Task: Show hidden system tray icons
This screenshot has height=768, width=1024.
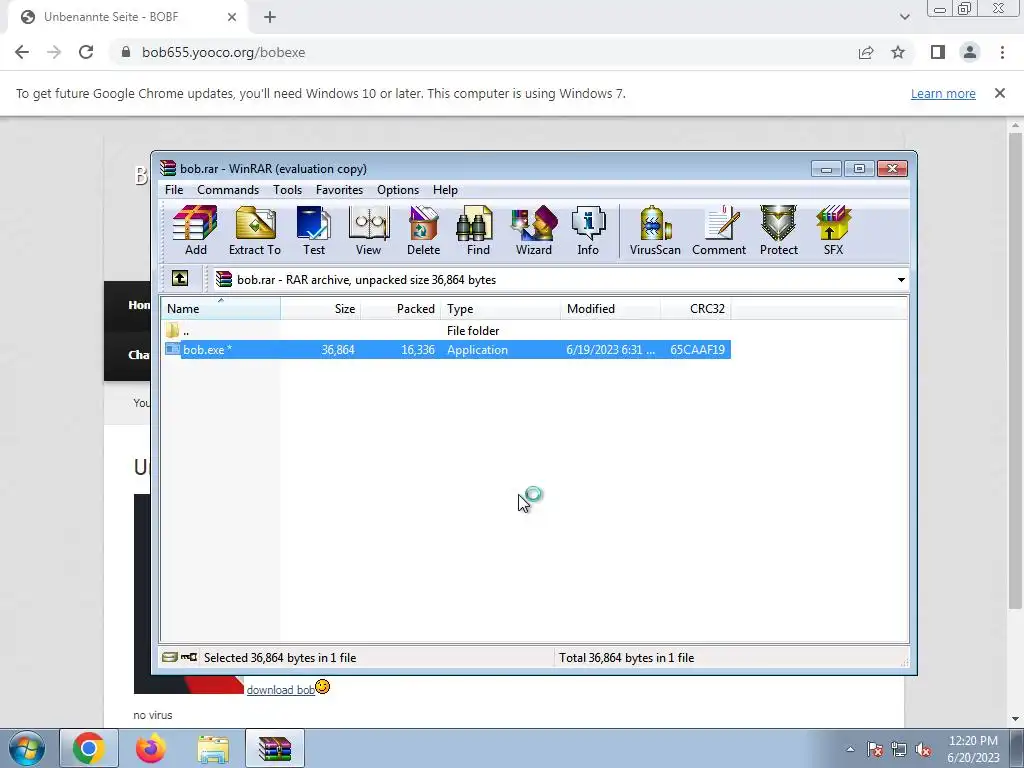Action: [850, 749]
